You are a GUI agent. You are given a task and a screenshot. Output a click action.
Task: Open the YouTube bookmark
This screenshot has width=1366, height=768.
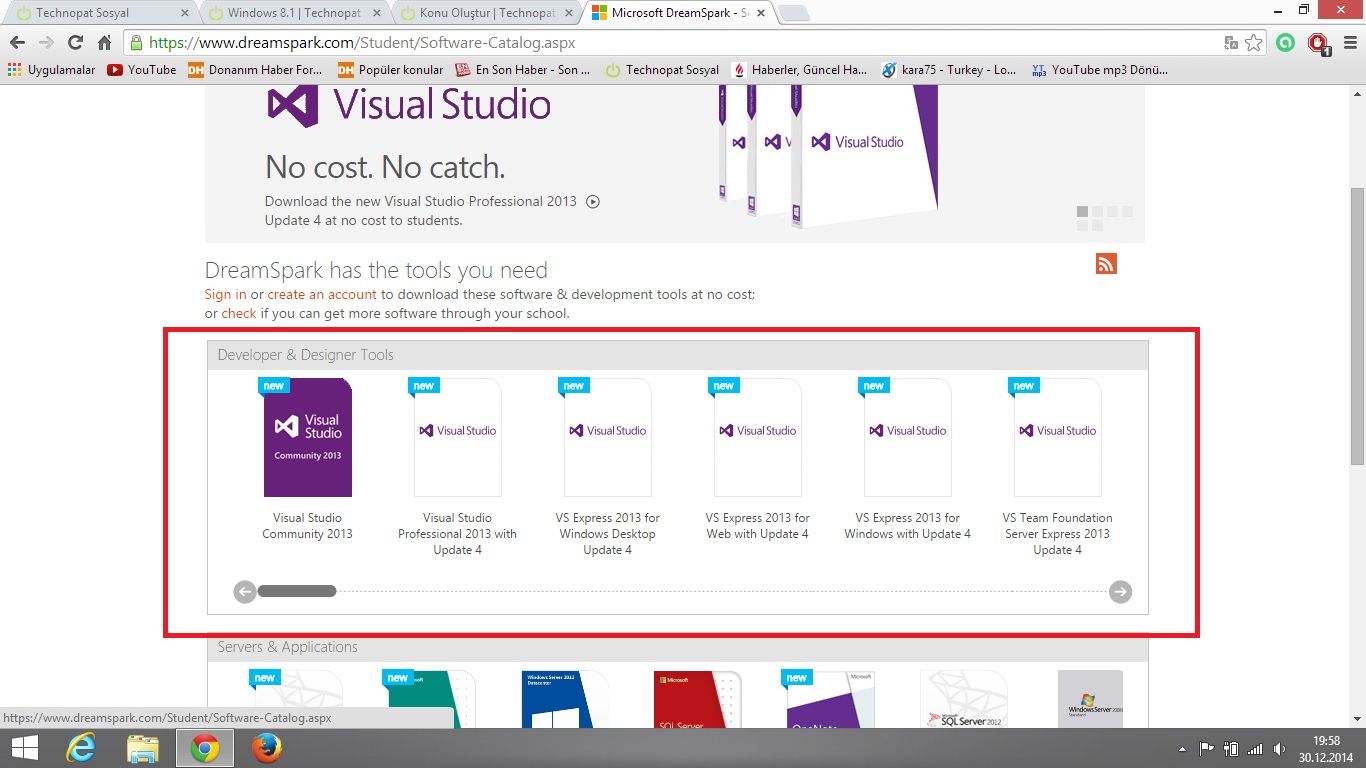point(141,70)
